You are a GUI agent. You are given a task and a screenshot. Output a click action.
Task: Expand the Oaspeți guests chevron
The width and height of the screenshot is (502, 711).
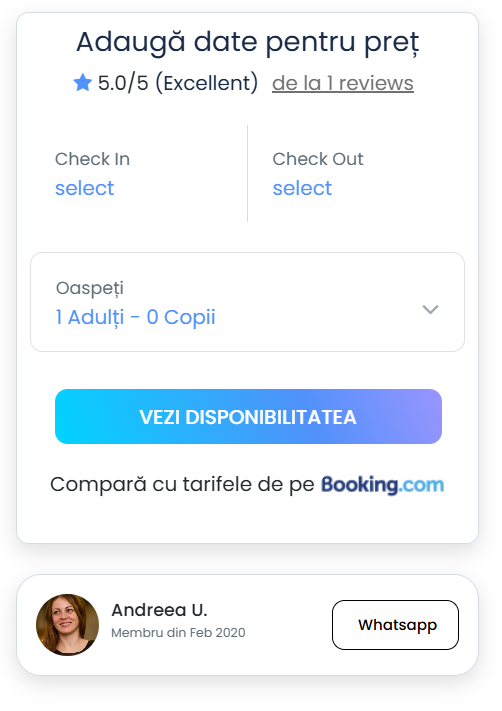(430, 309)
